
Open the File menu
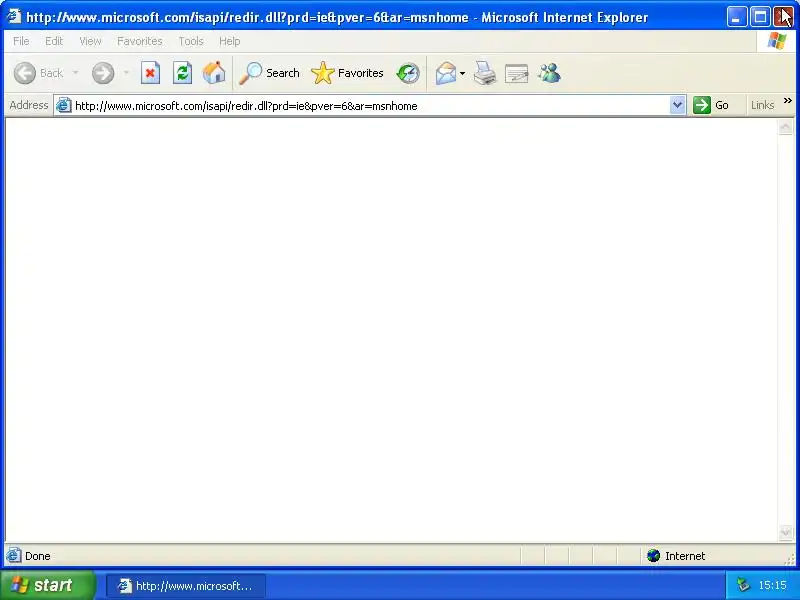tap(21, 41)
